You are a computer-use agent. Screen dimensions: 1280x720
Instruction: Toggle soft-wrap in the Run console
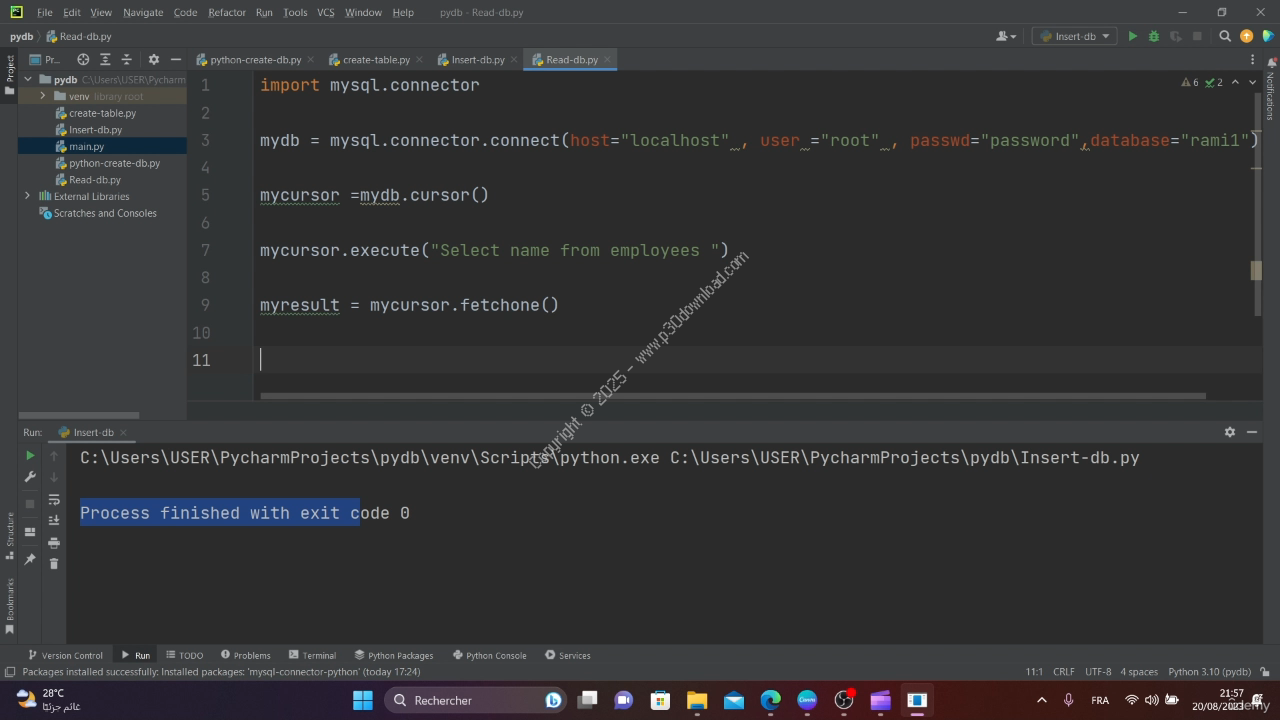tap(54, 499)
